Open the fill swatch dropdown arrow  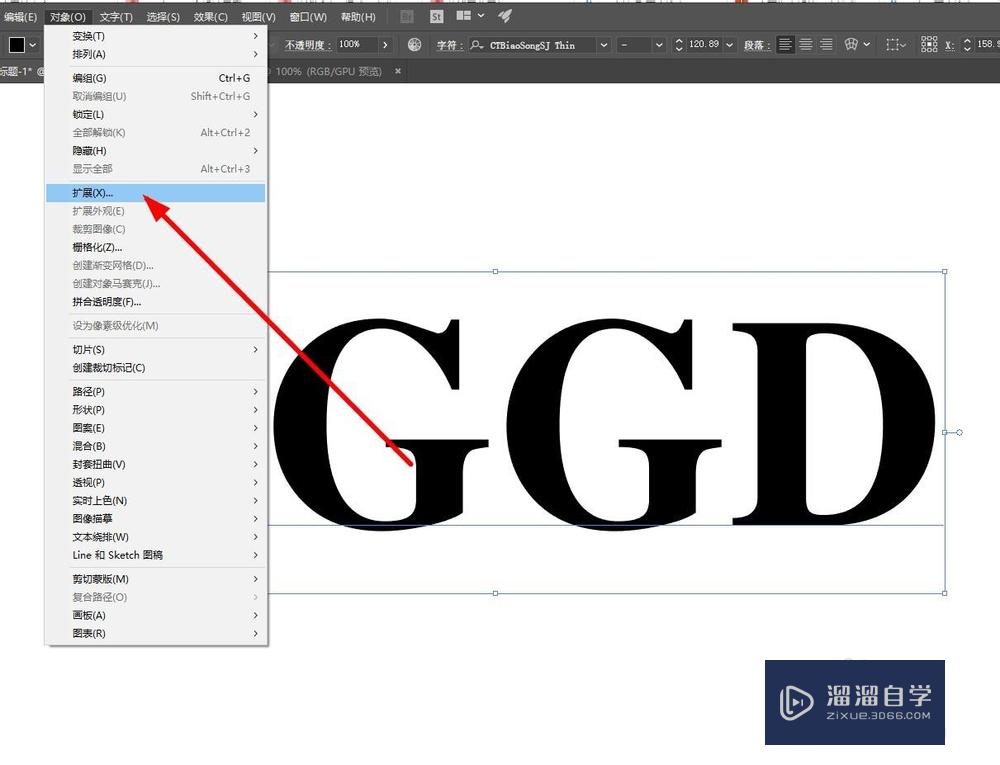(x=33, y=45)
